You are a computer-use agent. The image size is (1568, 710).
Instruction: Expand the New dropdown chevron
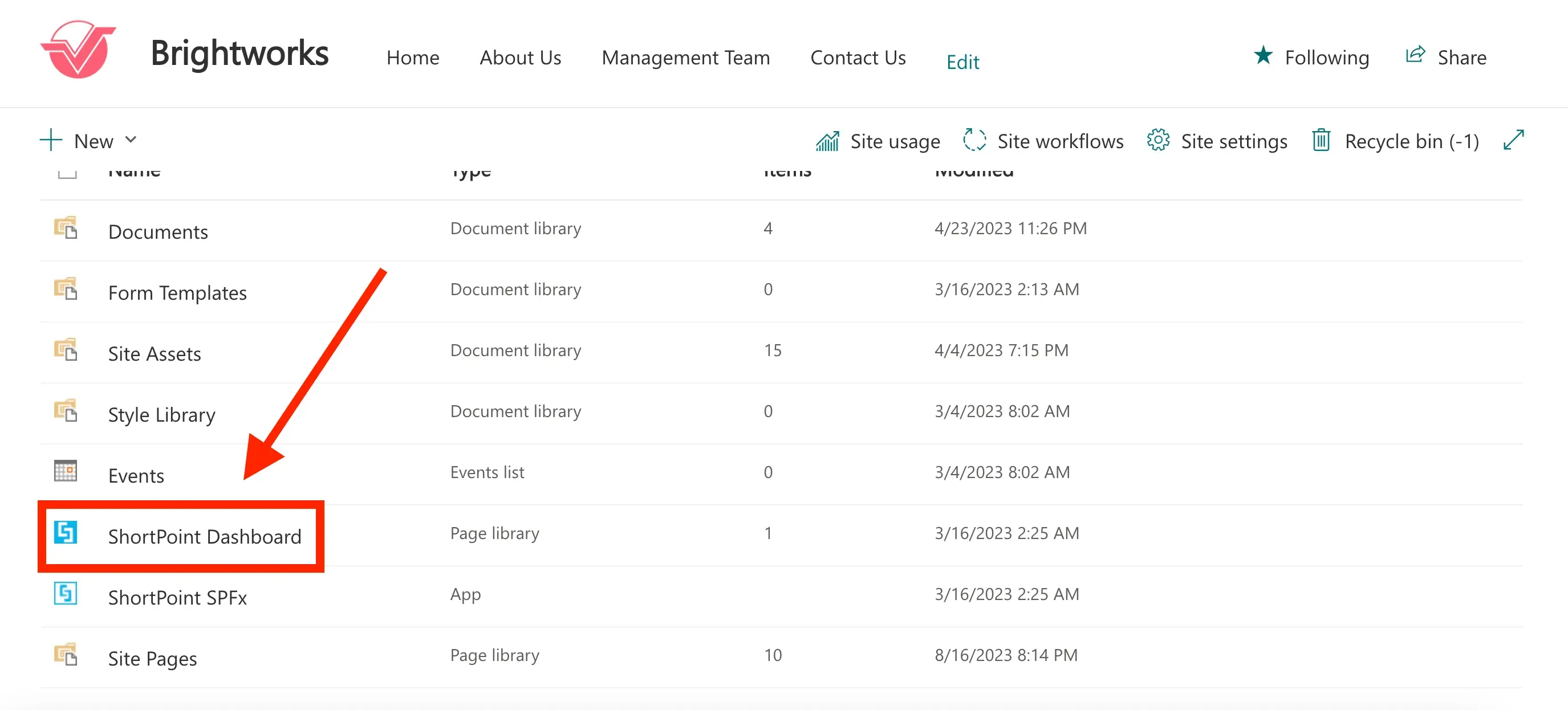[131, 140]
